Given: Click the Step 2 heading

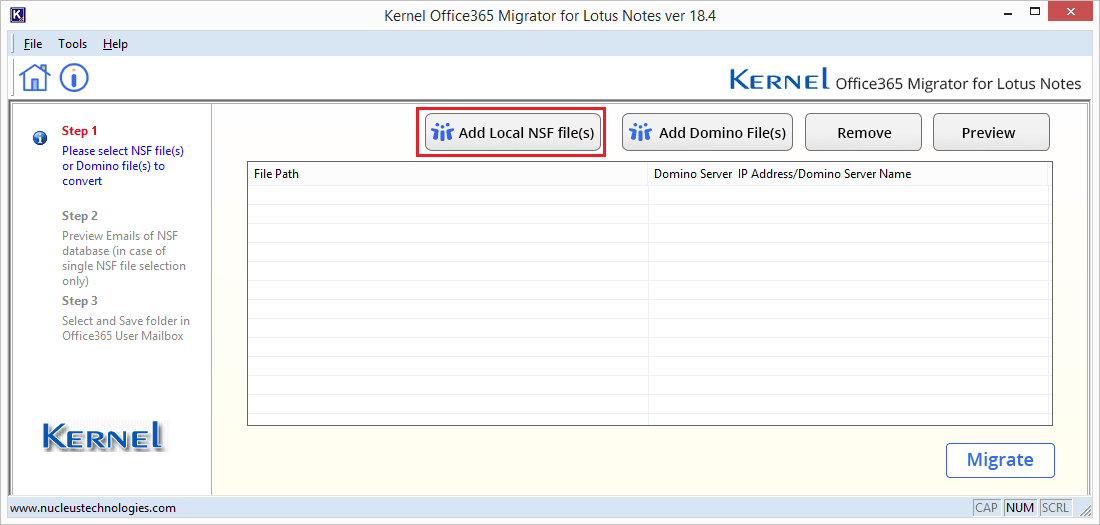Looking at the screenshot, I should click(x=79, y=215).
